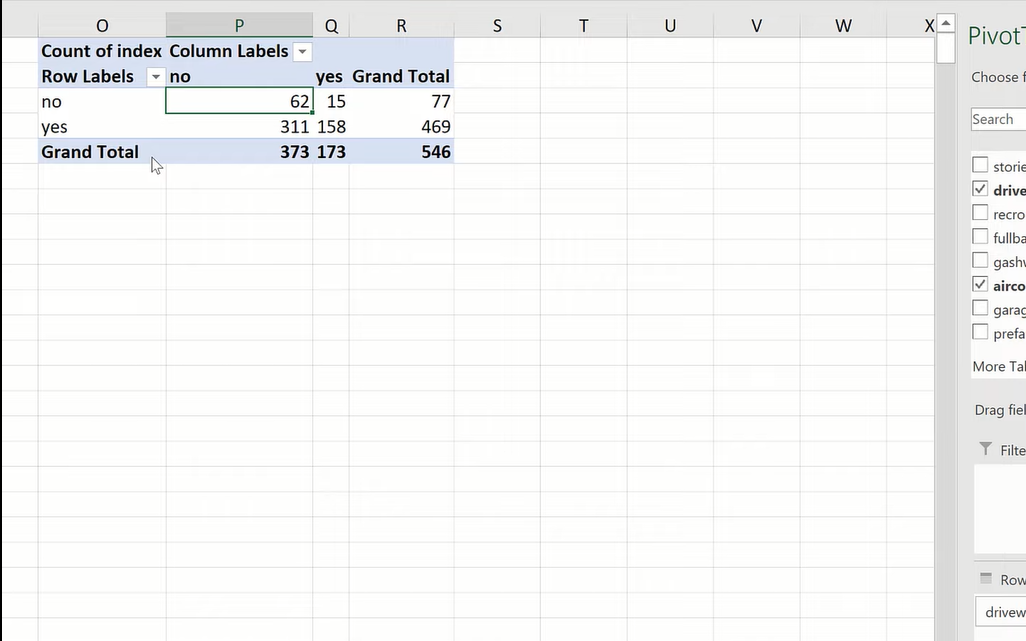Click the cell with value 158
Screen dimensions: 1026x641
(x=331, y=126)
